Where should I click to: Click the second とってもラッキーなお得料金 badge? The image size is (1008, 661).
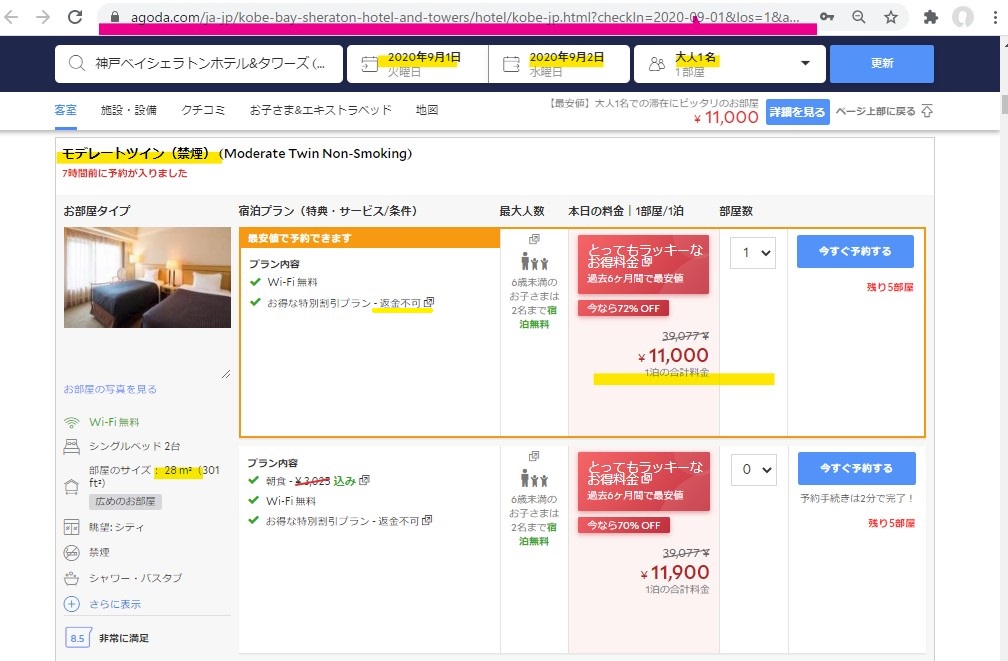(644, 481)
